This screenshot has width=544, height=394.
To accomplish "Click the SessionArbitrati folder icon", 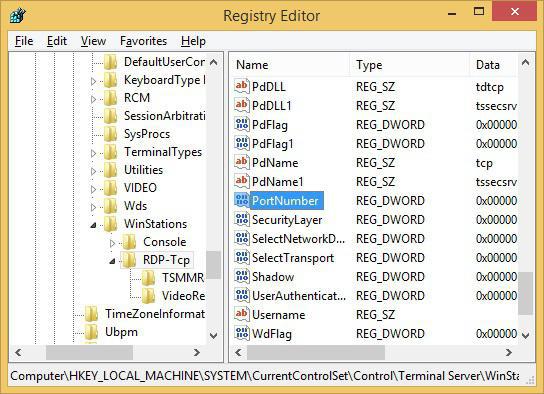I will coord(110,116).
